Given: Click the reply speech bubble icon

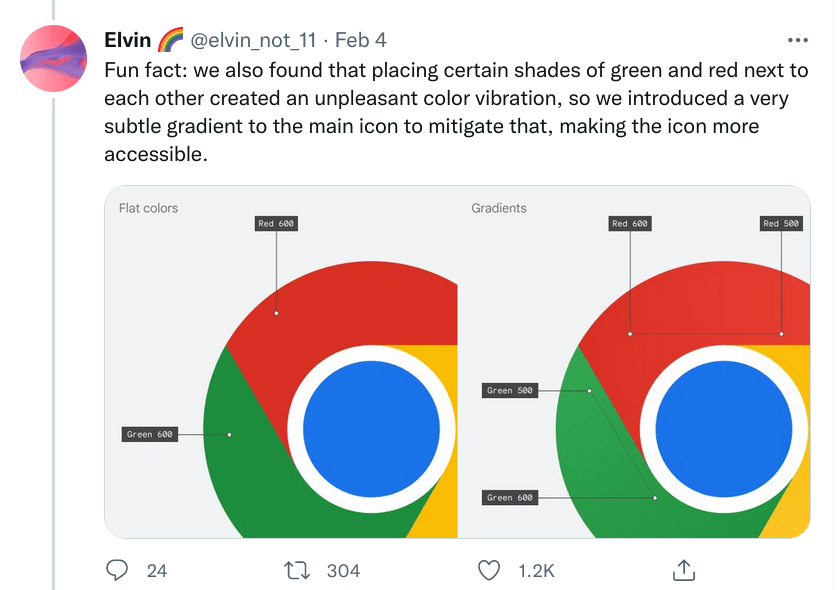Looking at the screenshot, I should pos(118,570).
